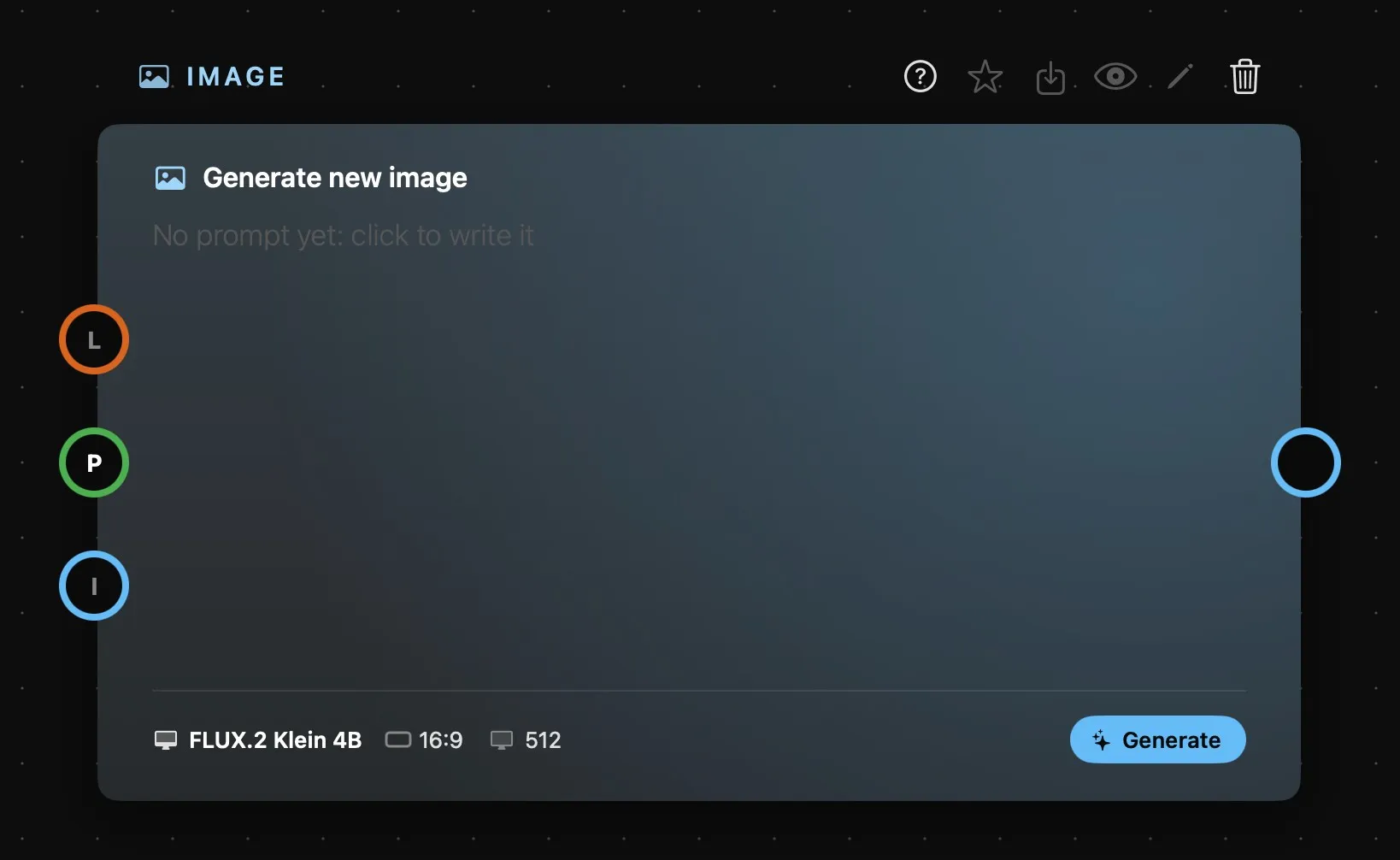
Task: Click the download/save icon in the header
Action: click(1050, 78)
